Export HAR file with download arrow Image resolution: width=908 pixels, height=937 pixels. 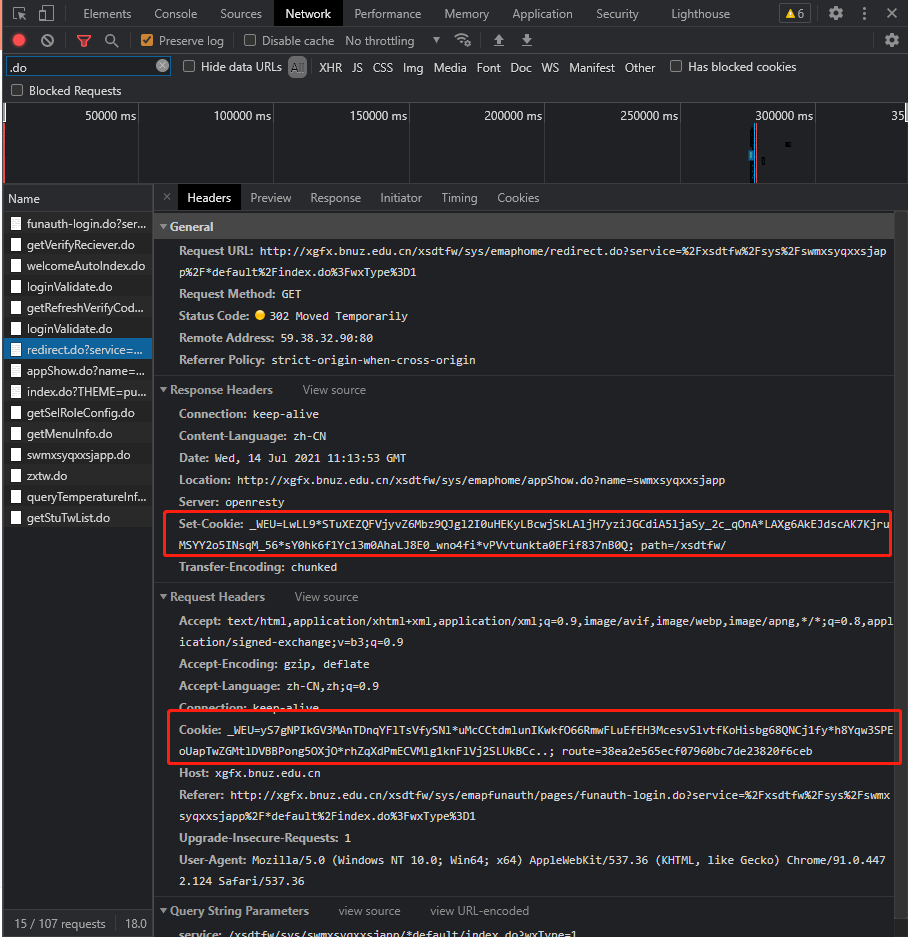click(527, 40)
